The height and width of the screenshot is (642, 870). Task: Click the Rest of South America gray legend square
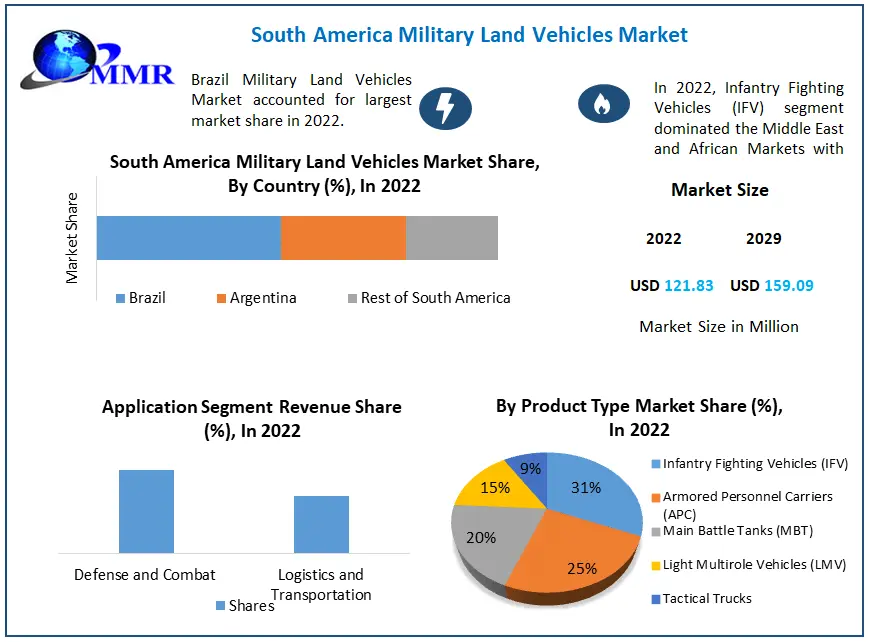[x=352, y=298]
